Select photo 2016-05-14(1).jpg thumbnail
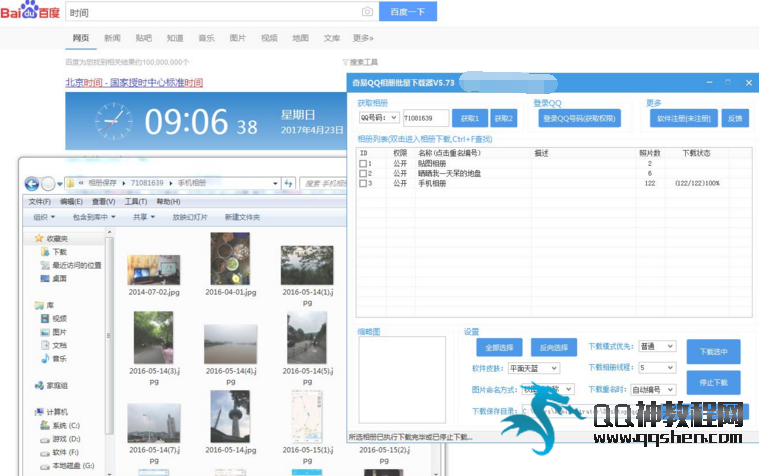This screenshot has height=476, width=759. tap(307, 265)
